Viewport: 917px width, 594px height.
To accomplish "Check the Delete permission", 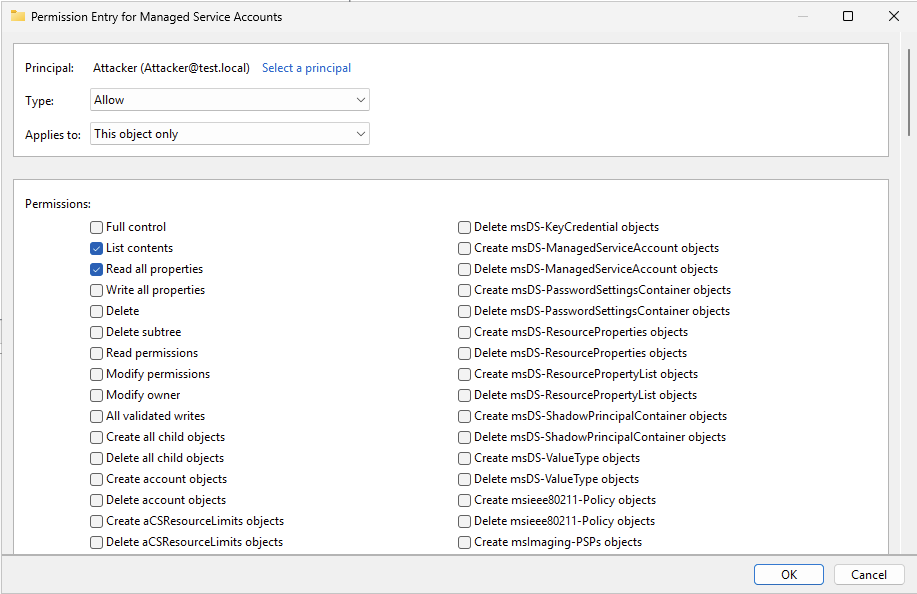I will click(x=96, y=311).
